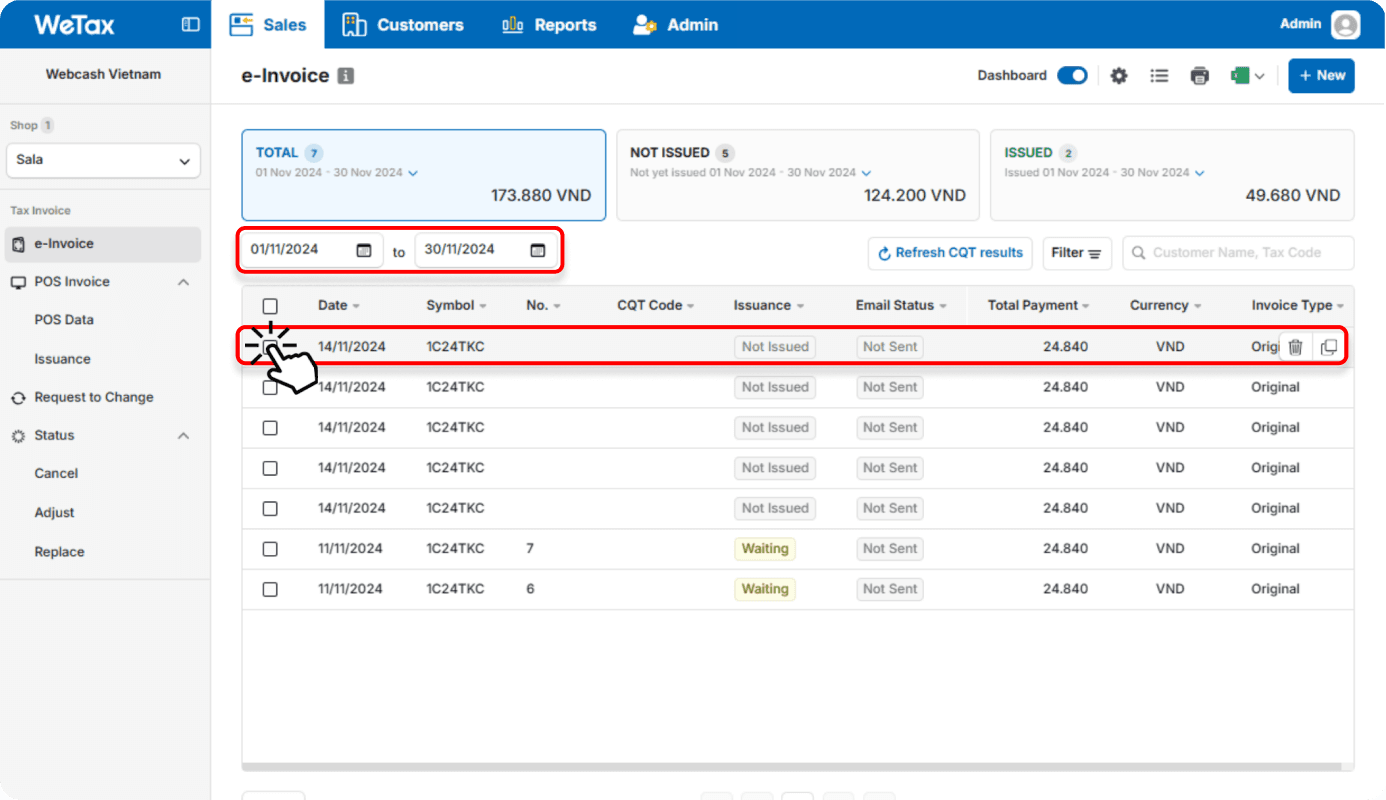The height and width of the screenshot is (800, 1386).
Task: Sort by the CQT Code column header
Action: click(x=655, y=306)
